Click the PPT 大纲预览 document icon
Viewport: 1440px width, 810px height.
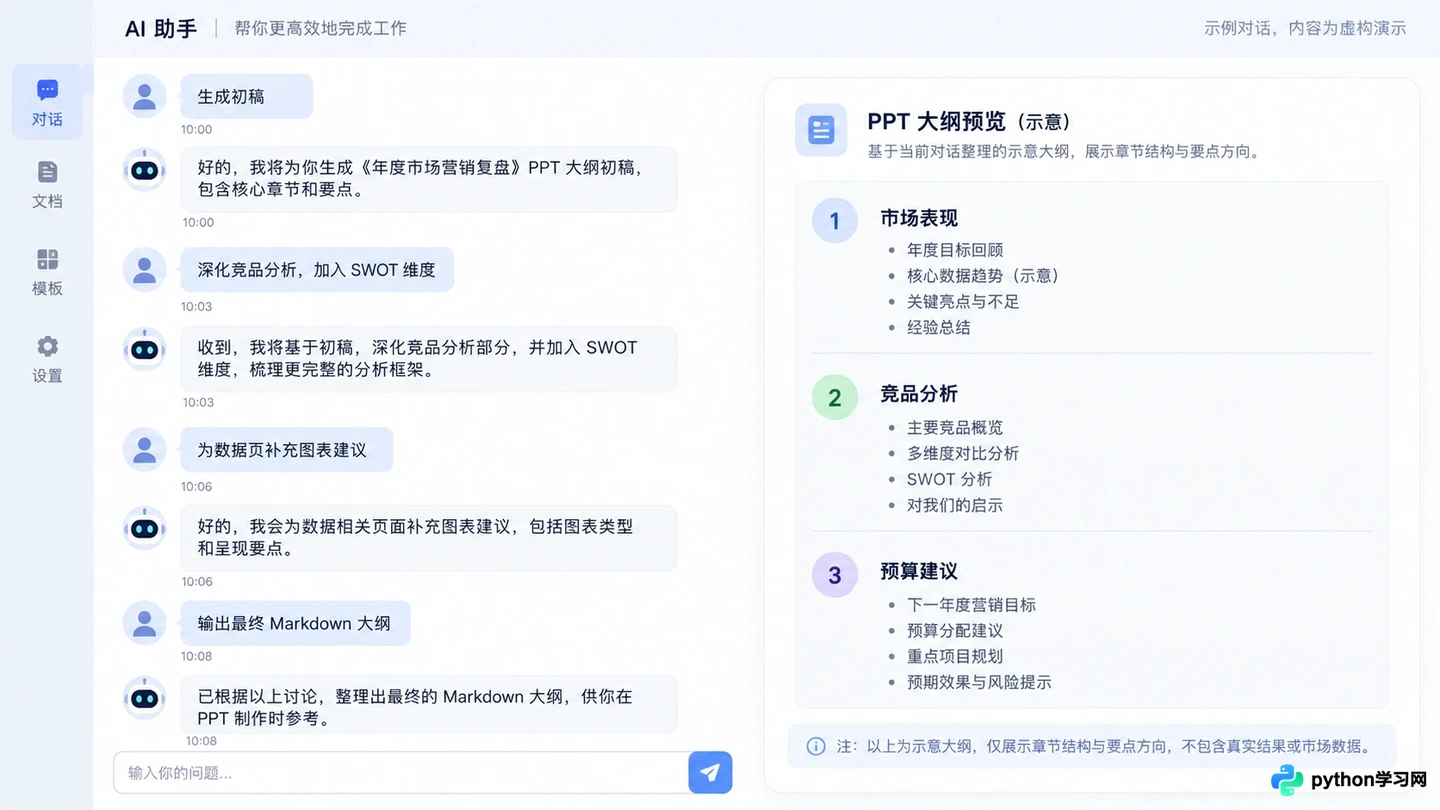click(821, 130)
